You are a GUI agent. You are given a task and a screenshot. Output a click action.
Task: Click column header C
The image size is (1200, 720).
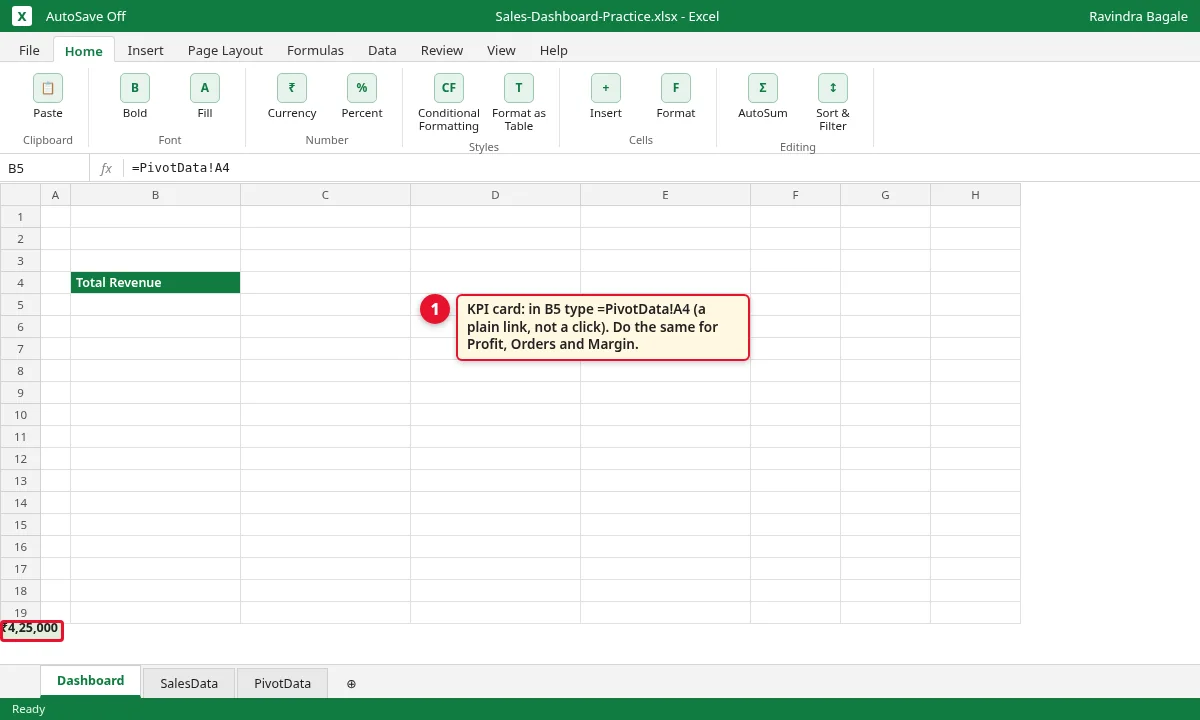click(326, 195)
